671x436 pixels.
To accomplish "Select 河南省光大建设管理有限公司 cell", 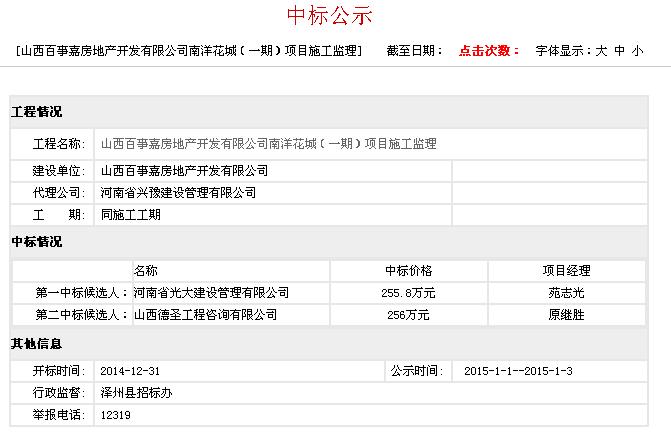I will pos(211,293).
